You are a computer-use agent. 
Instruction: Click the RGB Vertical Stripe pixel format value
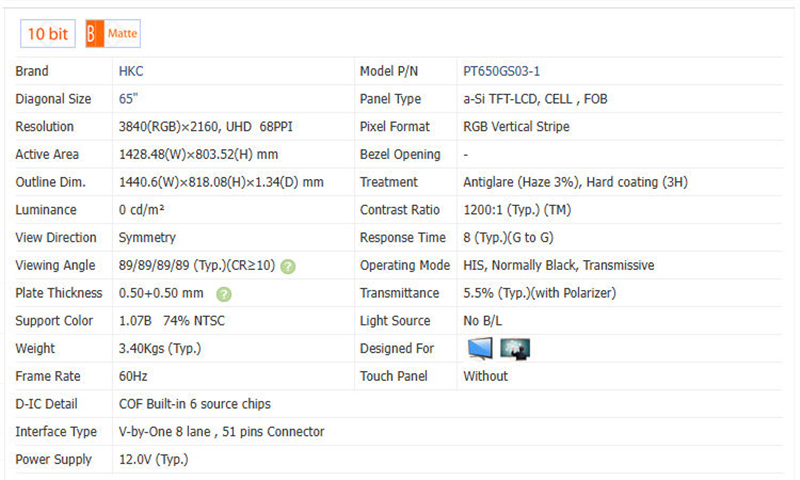click(516, 127)
